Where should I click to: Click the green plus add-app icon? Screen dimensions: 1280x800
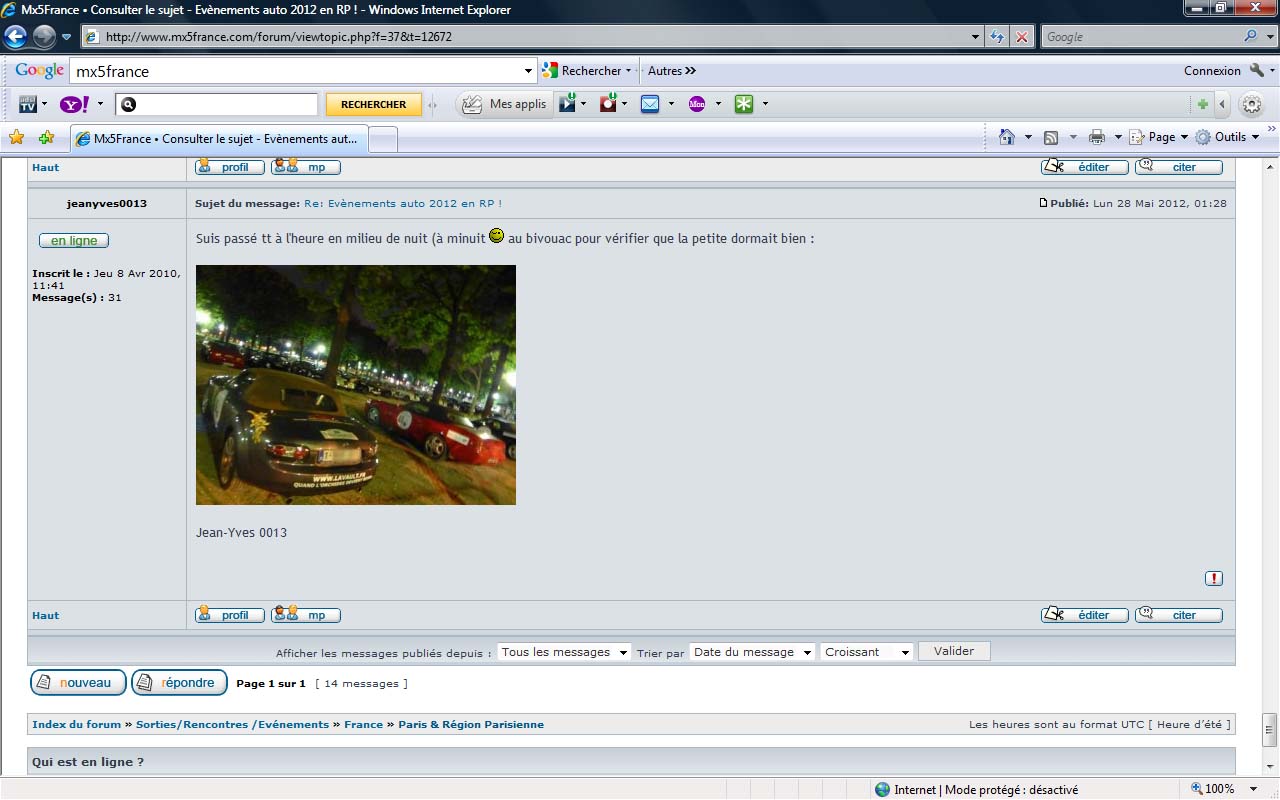click(x=1203, y=104)
